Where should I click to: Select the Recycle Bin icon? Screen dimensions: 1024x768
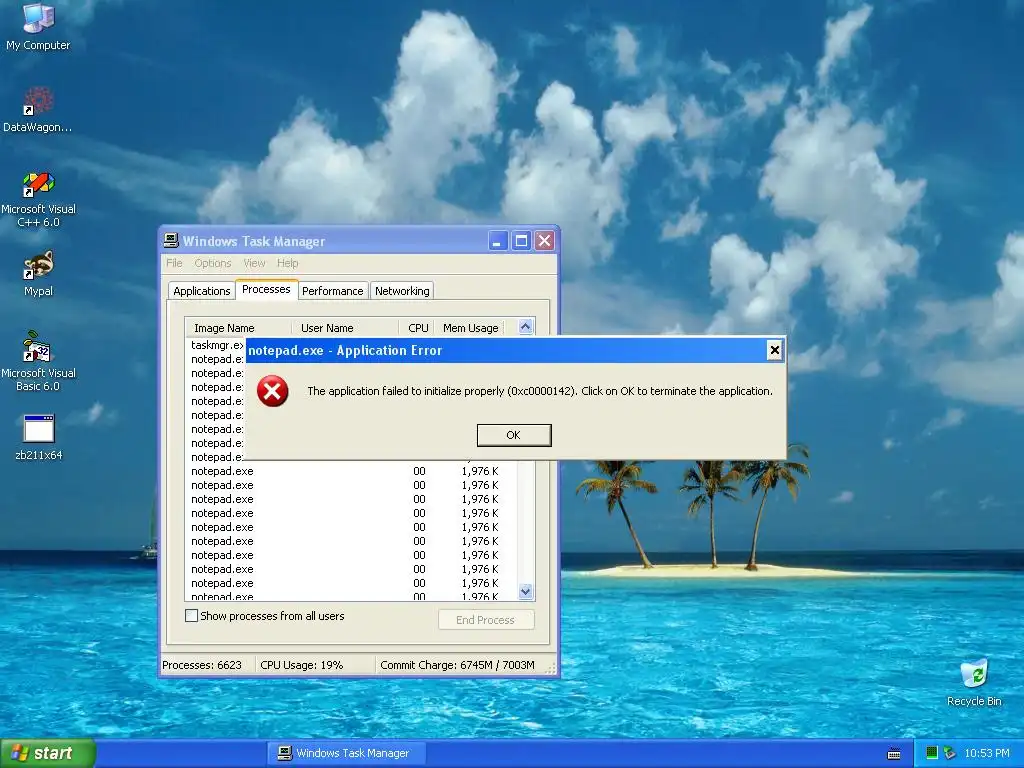click(974, 683)
